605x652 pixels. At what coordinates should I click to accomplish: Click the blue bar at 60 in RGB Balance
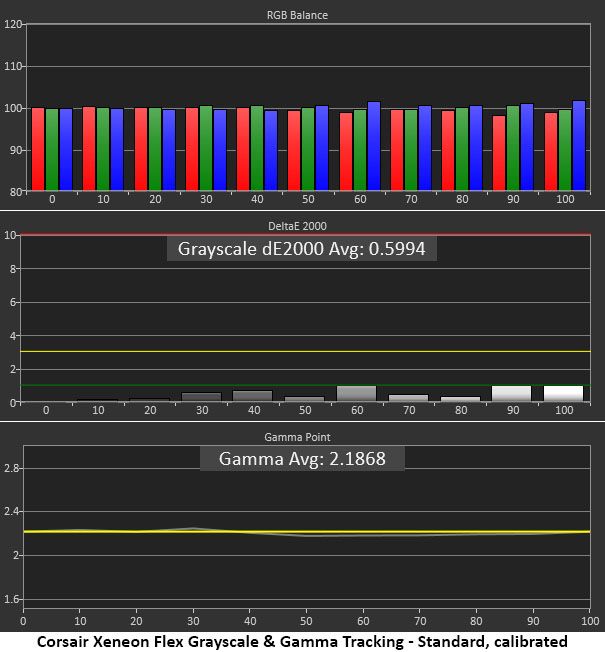tap(374, 146)
